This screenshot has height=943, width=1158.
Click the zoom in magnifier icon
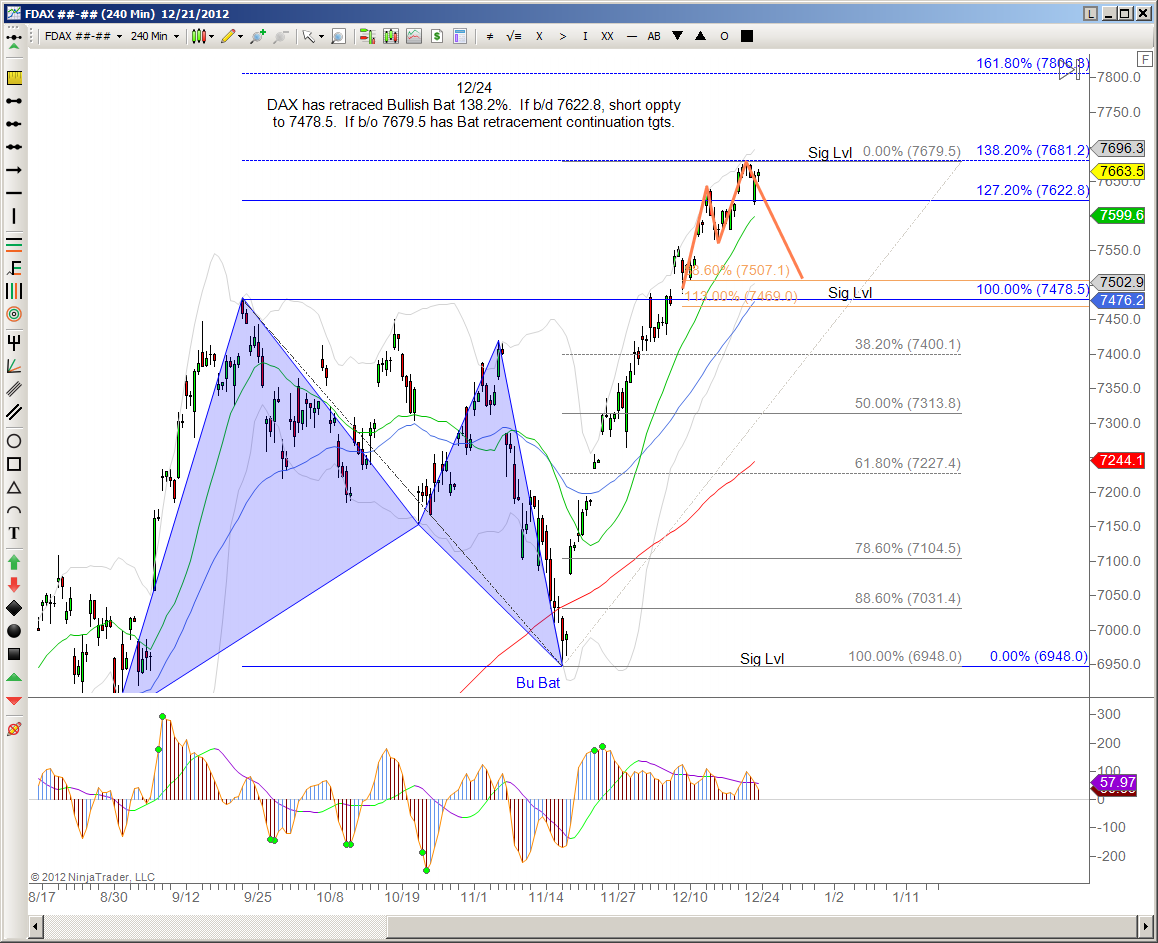pos(338,36)
